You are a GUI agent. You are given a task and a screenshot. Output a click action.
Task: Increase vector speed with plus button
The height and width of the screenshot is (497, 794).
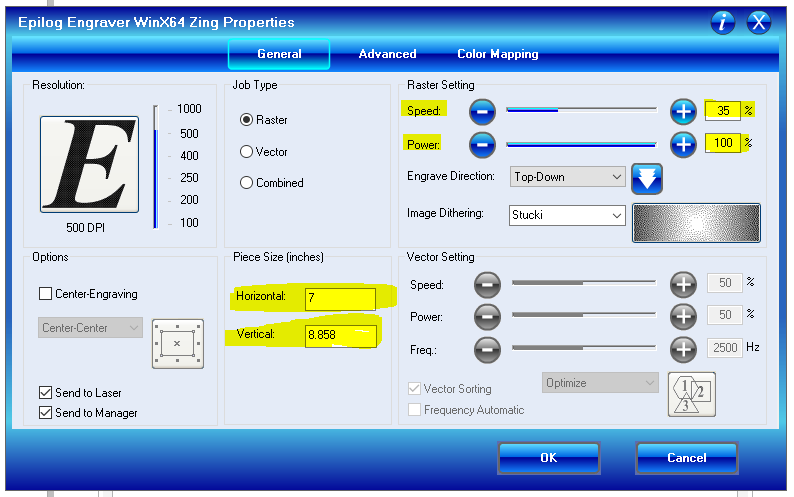(683, 285)
